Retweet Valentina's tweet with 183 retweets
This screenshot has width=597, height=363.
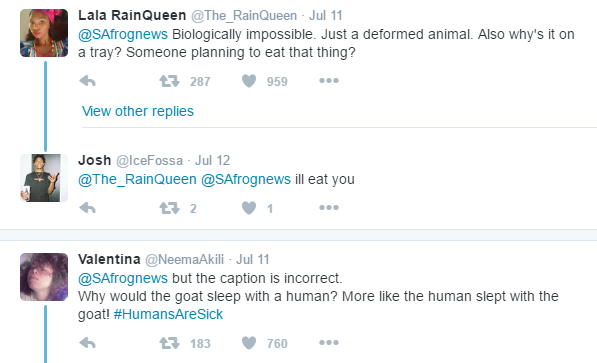click(169, 343)
